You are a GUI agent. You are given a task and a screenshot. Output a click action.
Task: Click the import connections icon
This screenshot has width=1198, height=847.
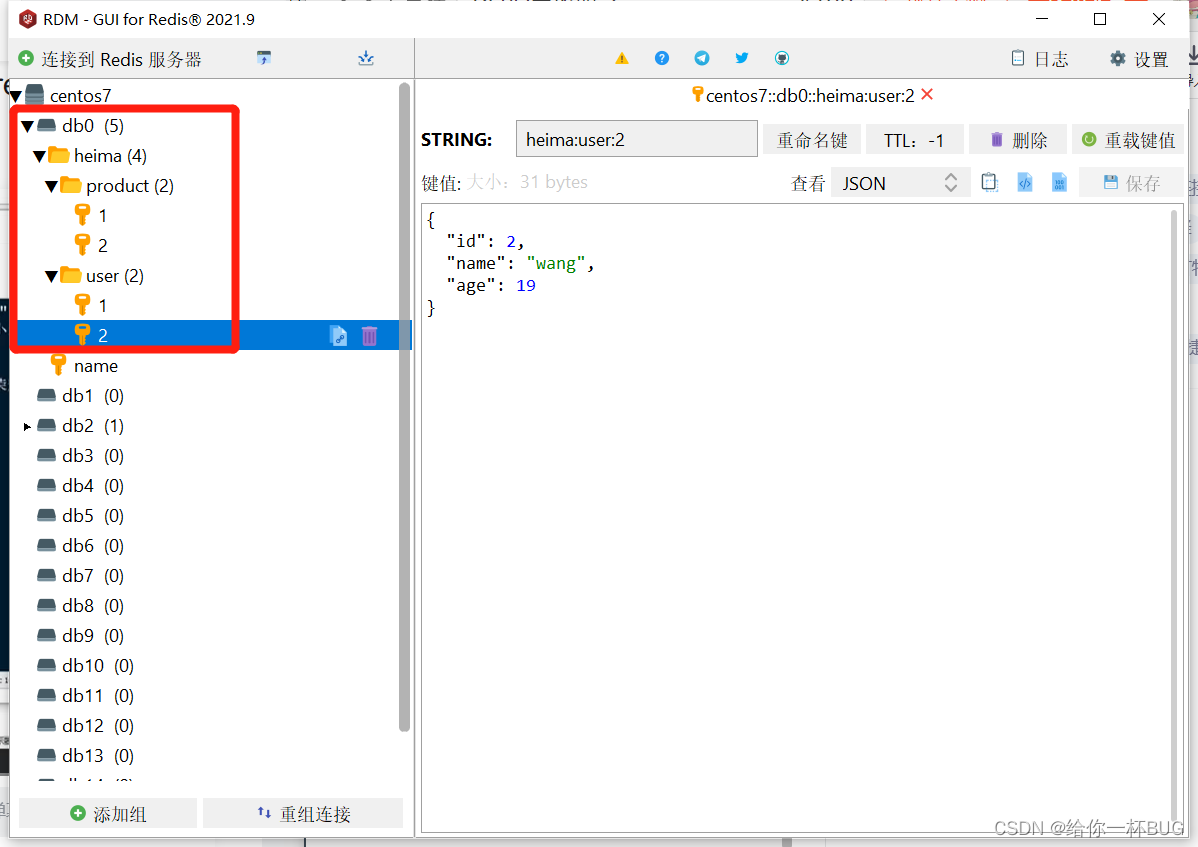(x=264, y=58)
